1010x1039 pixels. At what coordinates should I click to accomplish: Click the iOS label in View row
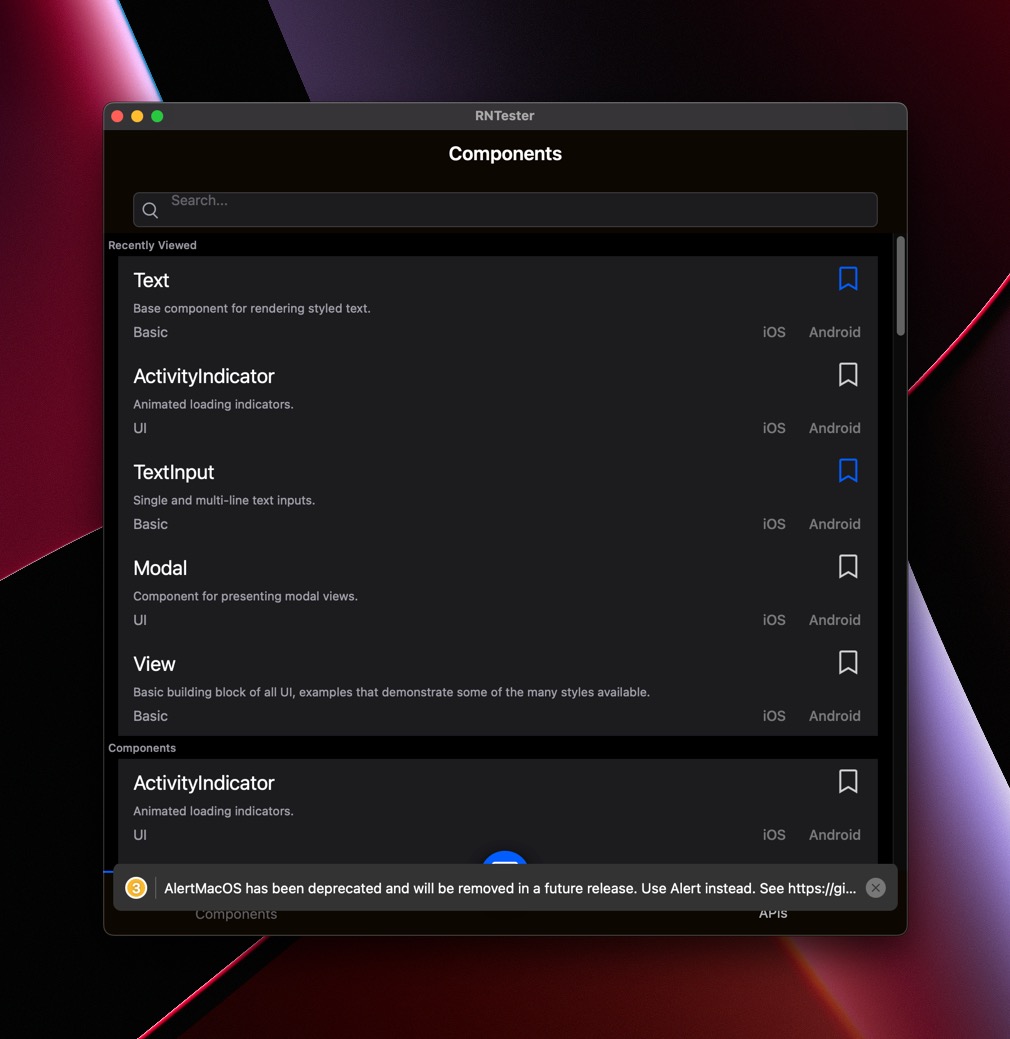click(773, 716)
